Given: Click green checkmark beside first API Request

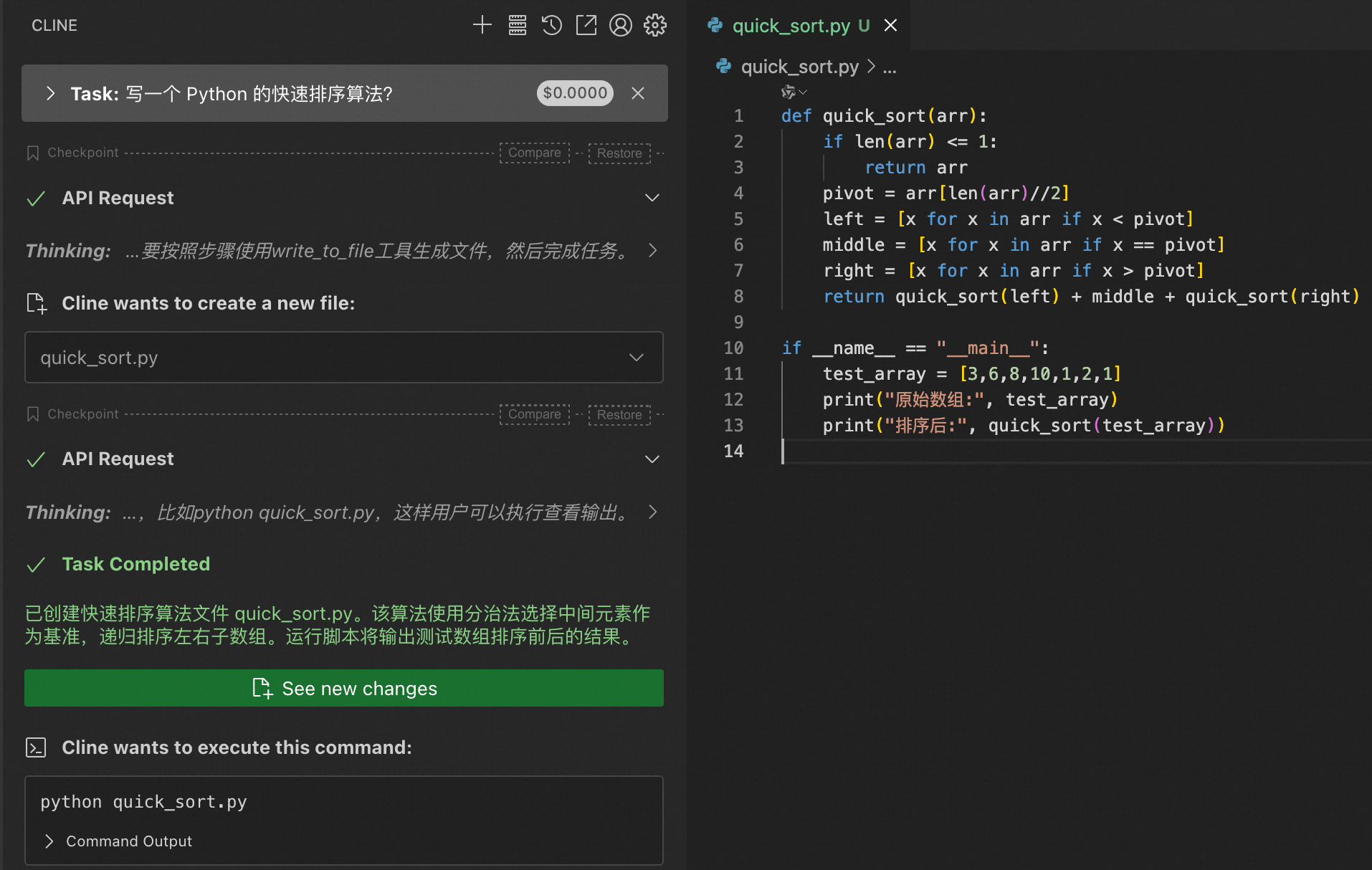Looking at the screenshot, I should pyautogui.click(x=36, y=199).
